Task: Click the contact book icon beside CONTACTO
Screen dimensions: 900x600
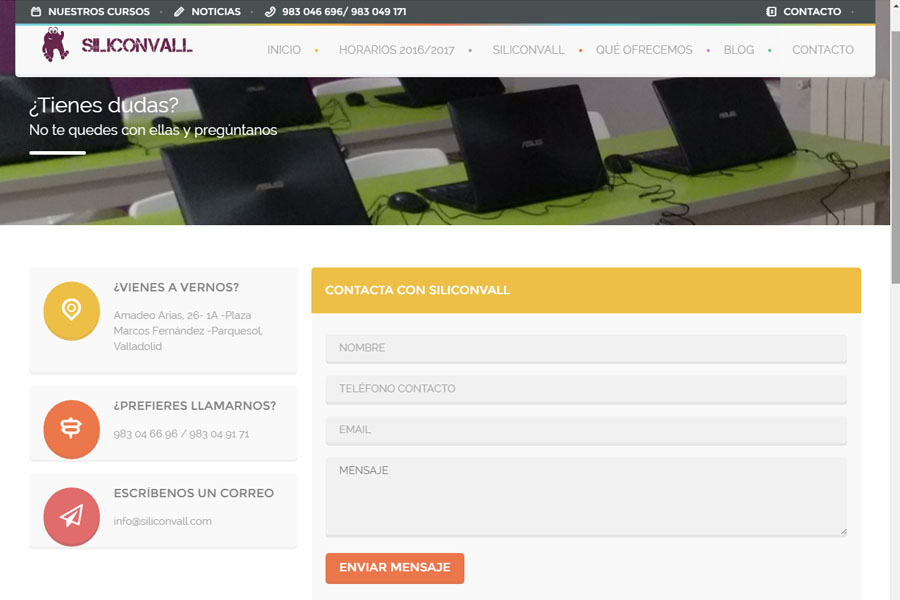Action: coord(769,12)
